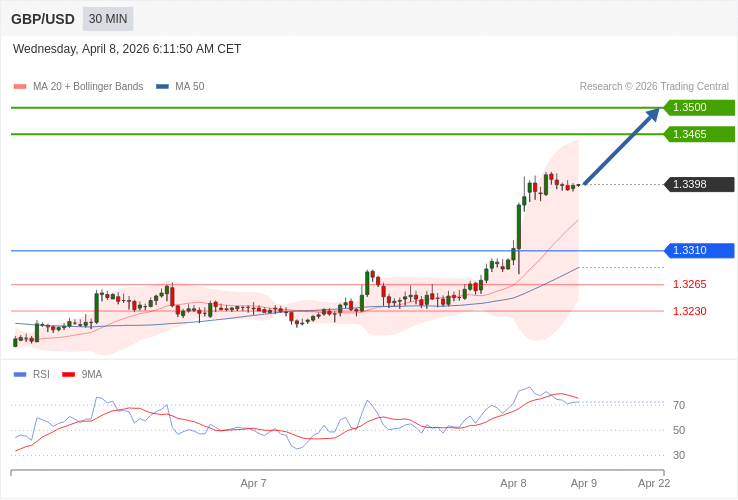Screen dimensions: 738x500
Task: Click the 1.3500 green resistance price tag
Action: (x=699, y=107)
